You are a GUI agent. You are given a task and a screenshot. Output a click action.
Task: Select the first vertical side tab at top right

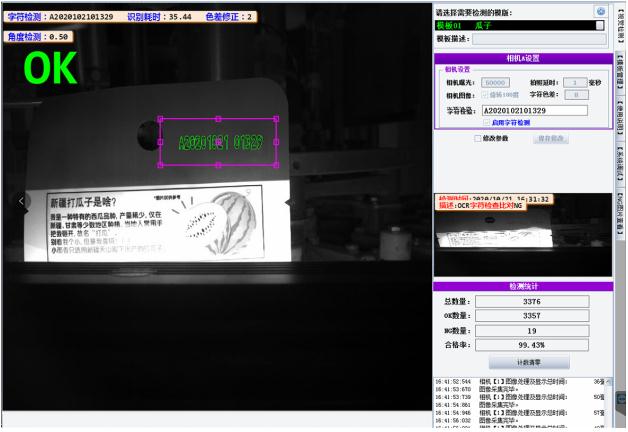(x=620, y=25)
